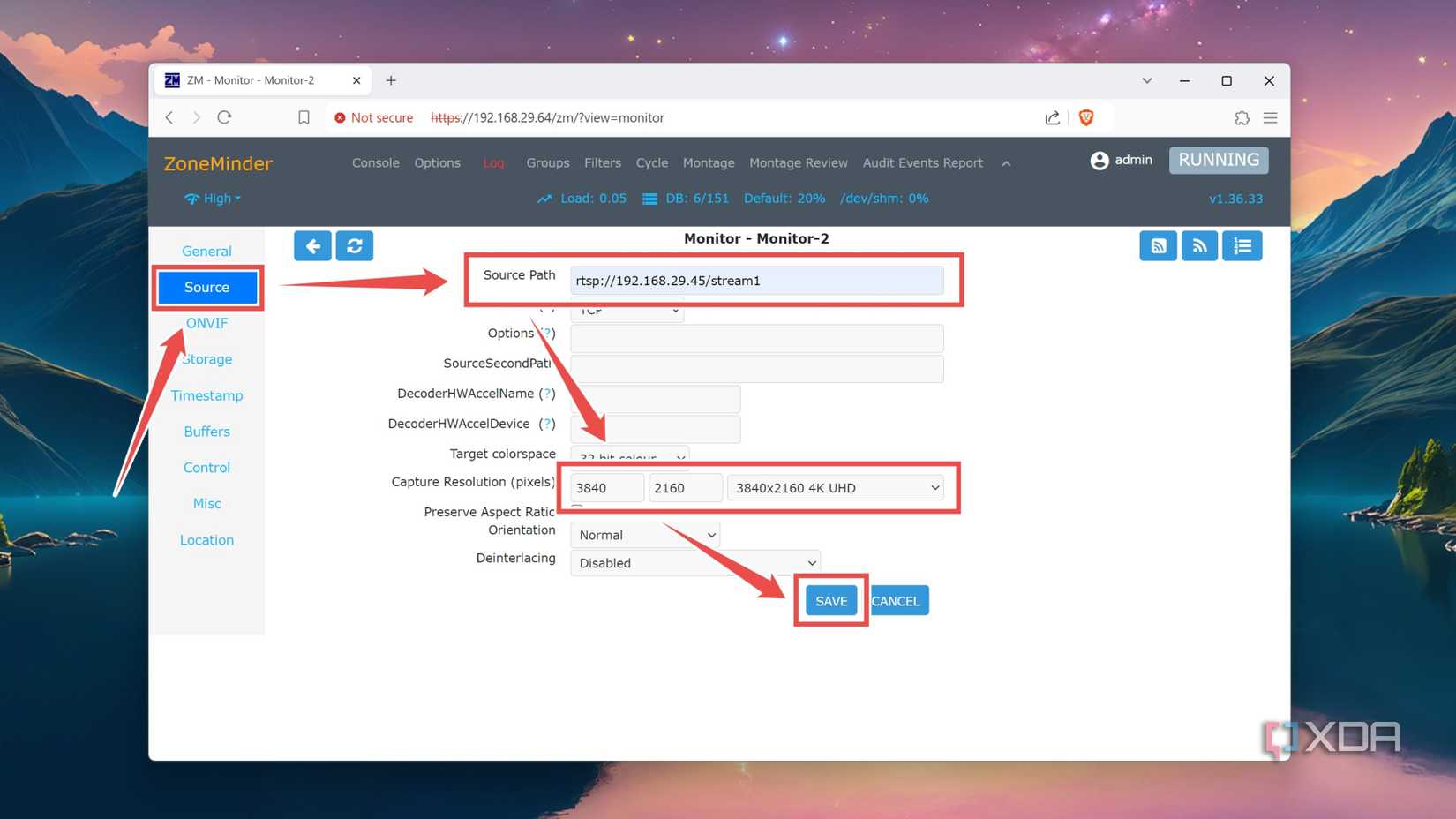Image resolution: width=1456 pixels, height=819 pixels.
Task: Click the Not secure warning icon
Action: pos(340,117)
